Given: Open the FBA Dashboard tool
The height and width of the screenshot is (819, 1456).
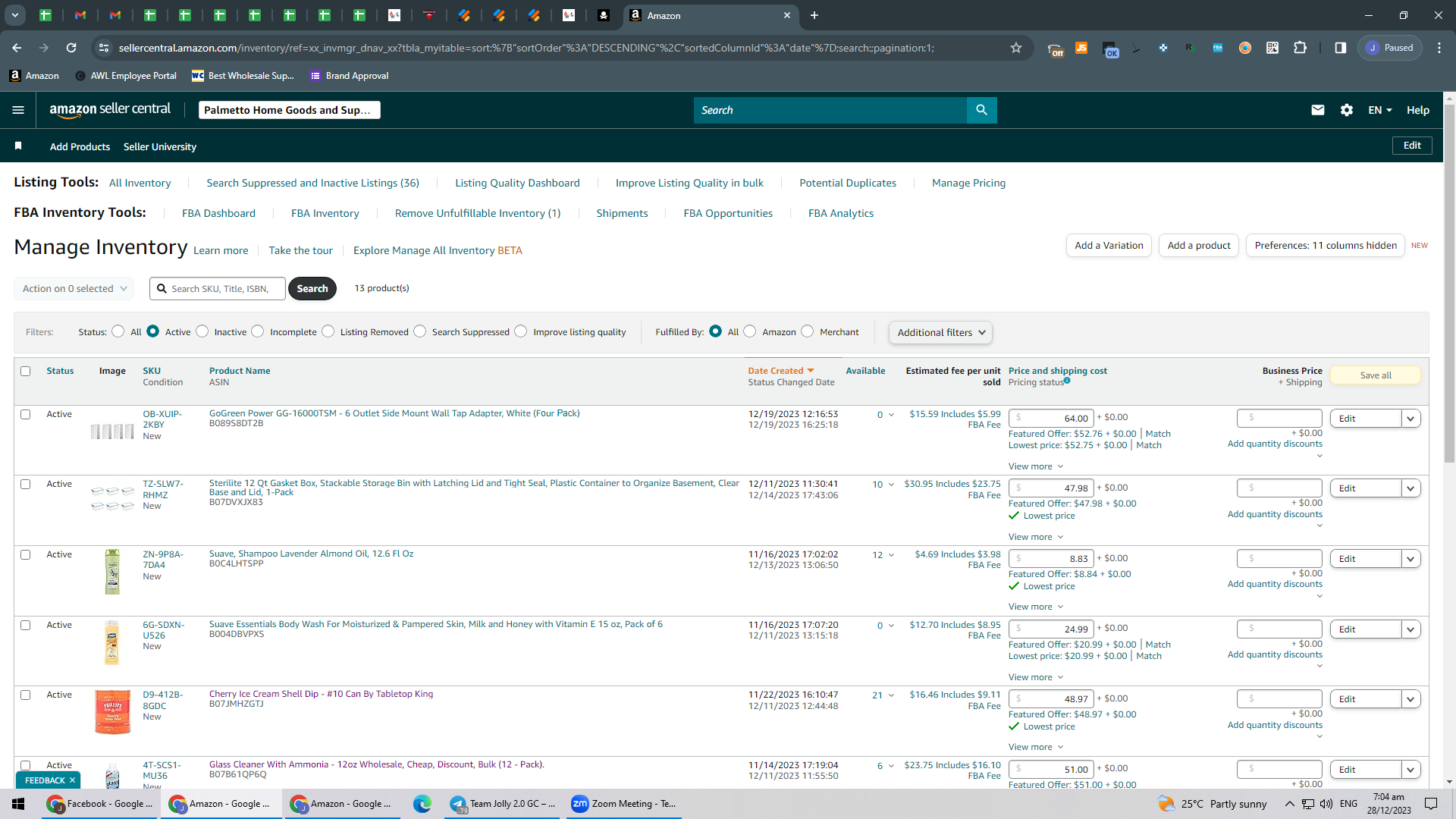Looking at the screenshot, I should click(x=218, y=213).
